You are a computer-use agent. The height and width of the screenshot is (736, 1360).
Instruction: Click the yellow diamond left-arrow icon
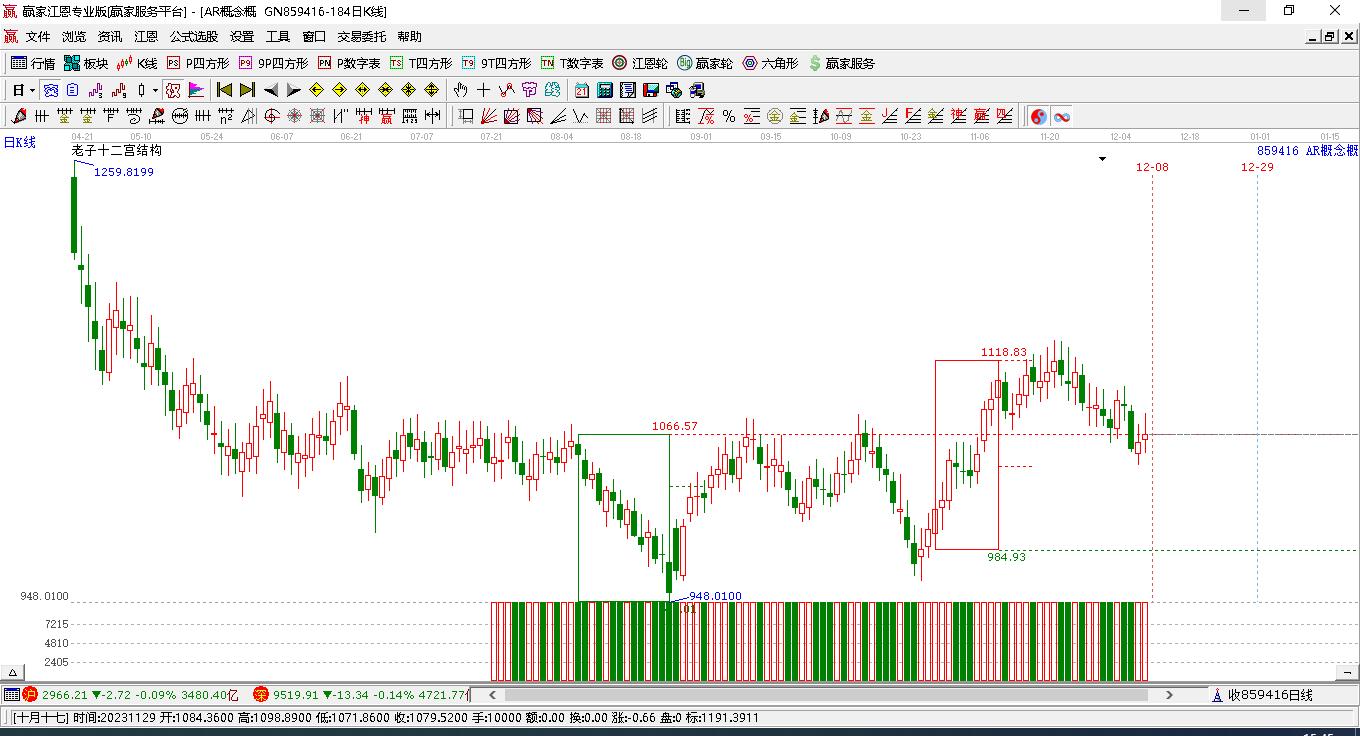(316, 90)
